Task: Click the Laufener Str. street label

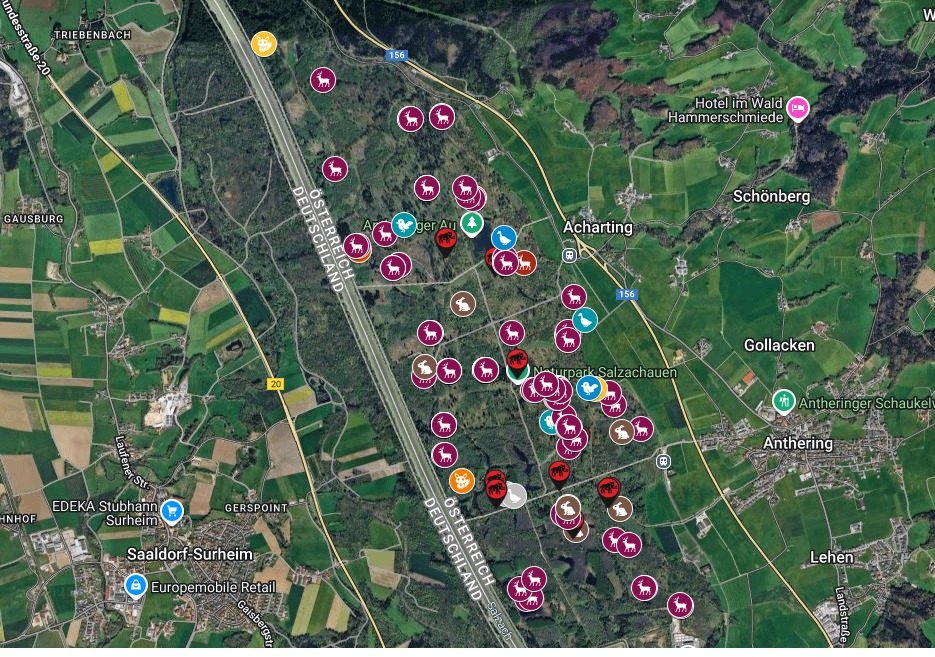Action: [131, 461]
